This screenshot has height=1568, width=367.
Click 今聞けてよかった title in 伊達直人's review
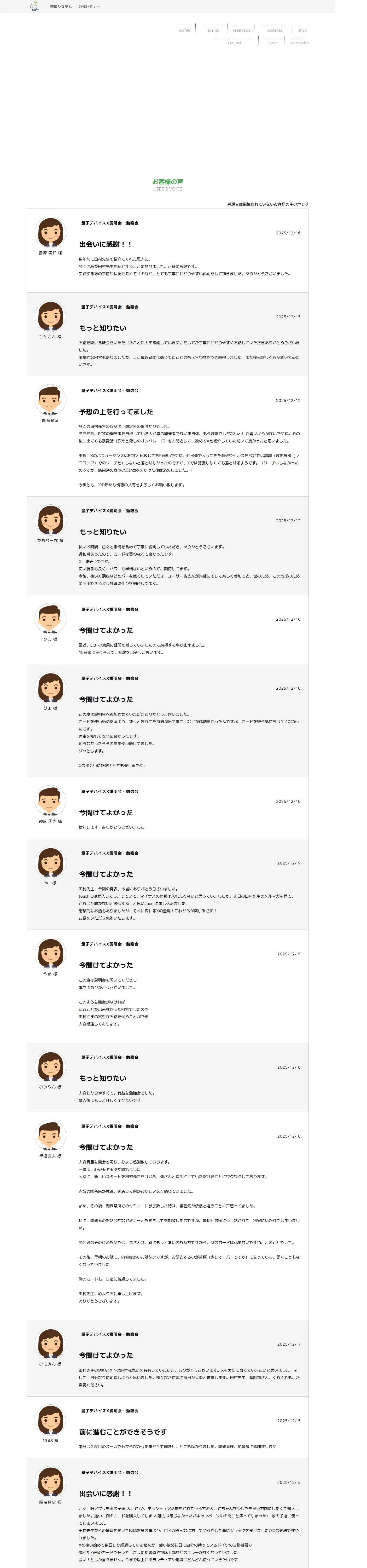point(106,1148)
